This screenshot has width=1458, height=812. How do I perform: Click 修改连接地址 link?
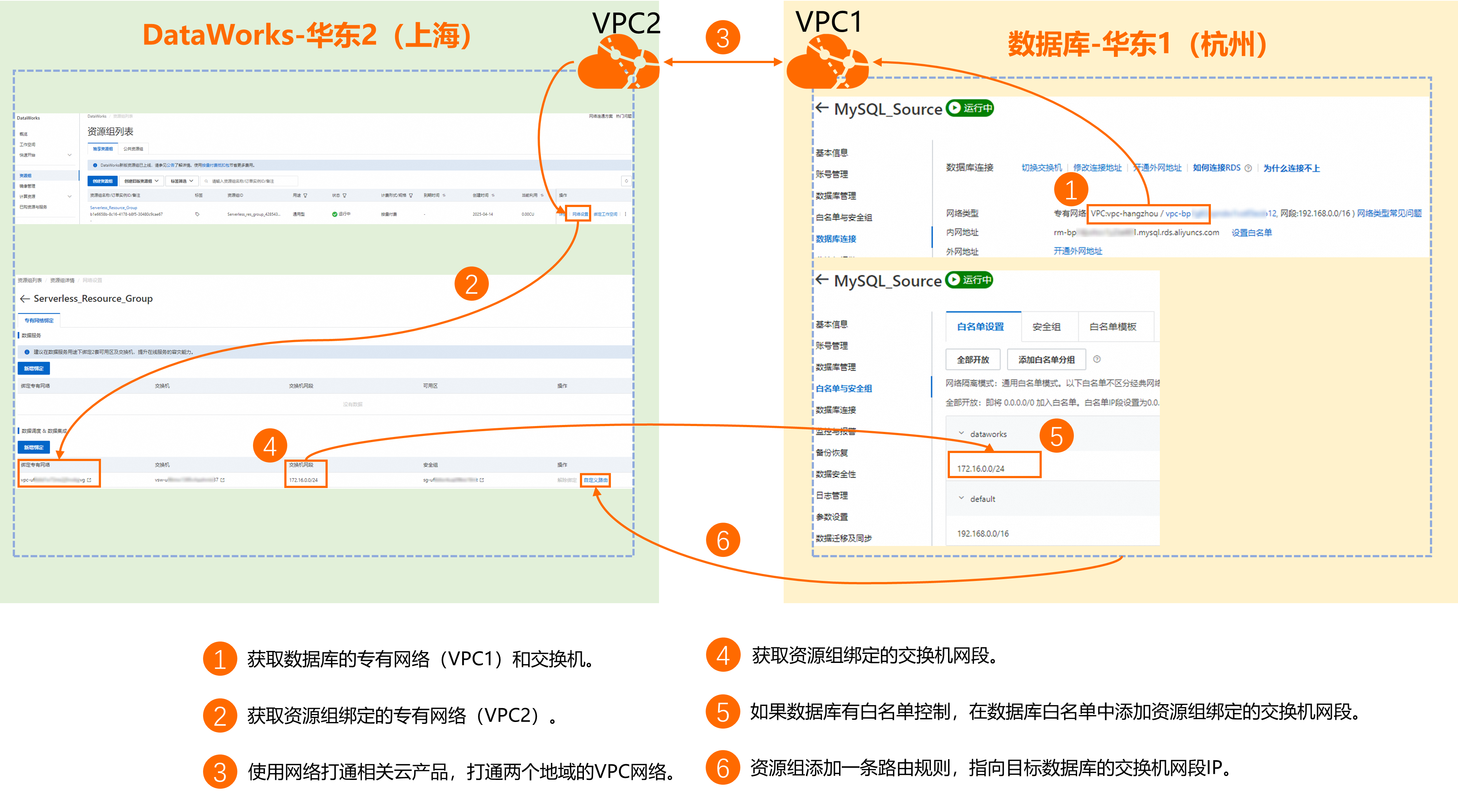pos(1098,168)
